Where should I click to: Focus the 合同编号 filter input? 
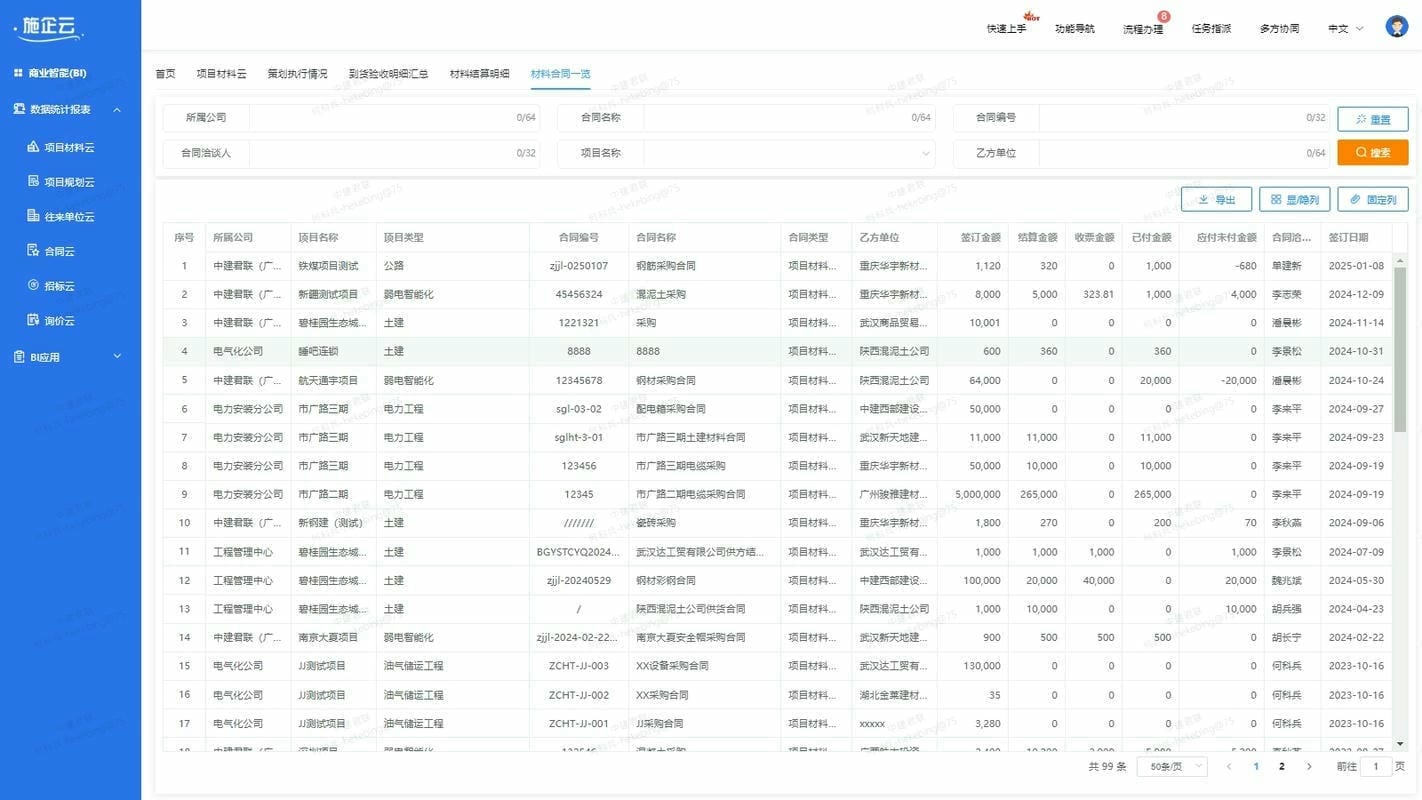1184,118
